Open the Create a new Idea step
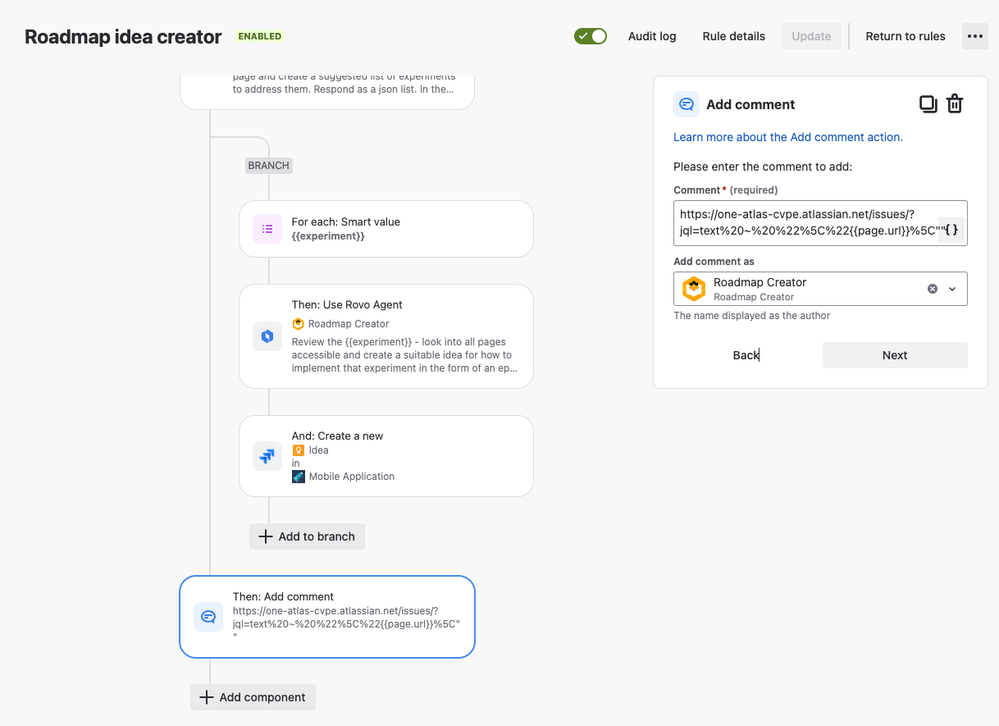 point(386,456)
